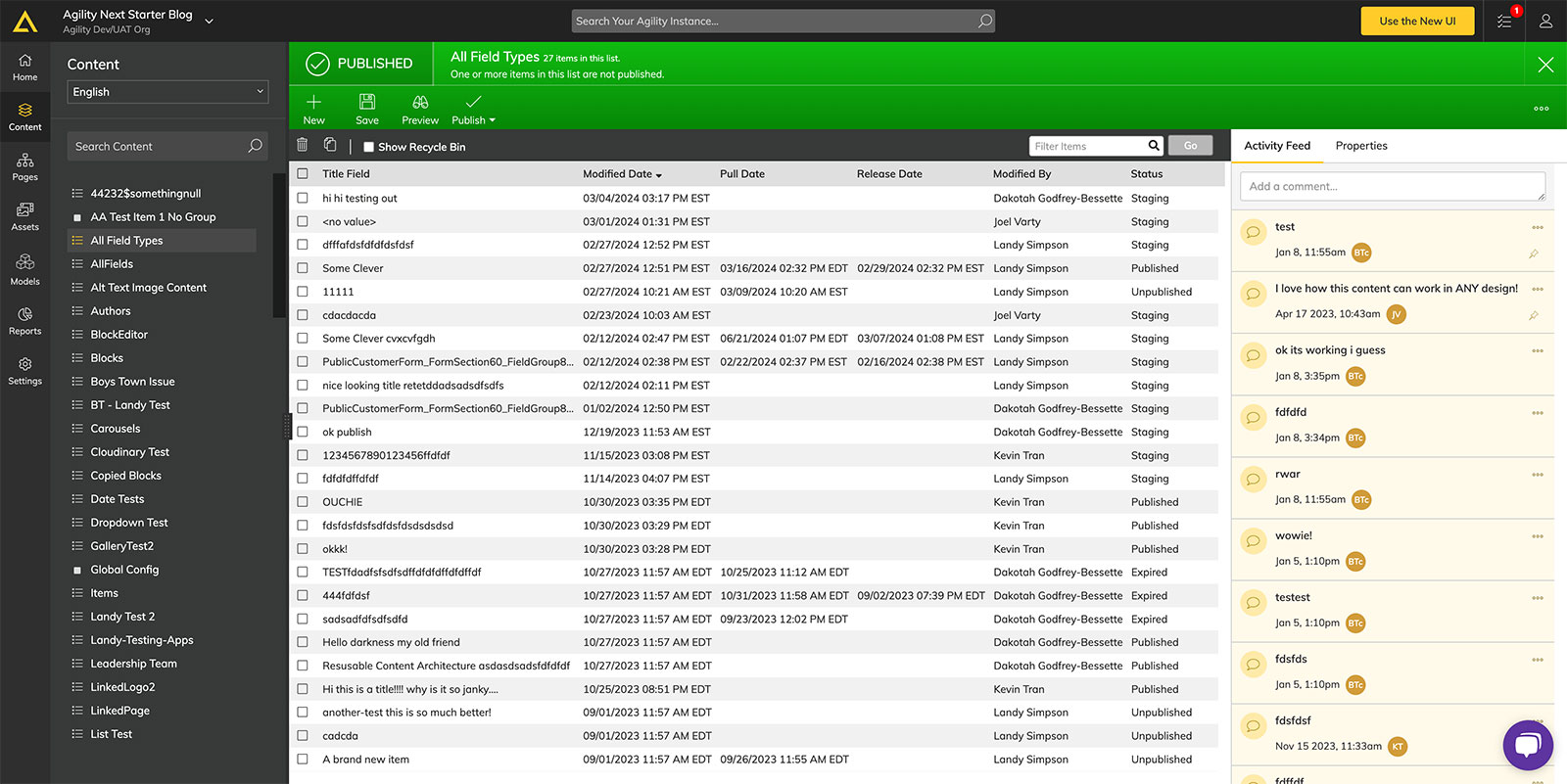Click the copy icon next to trash
Image resolution: width=1567 pixels, height=784 pixels.
coord(330,145)
